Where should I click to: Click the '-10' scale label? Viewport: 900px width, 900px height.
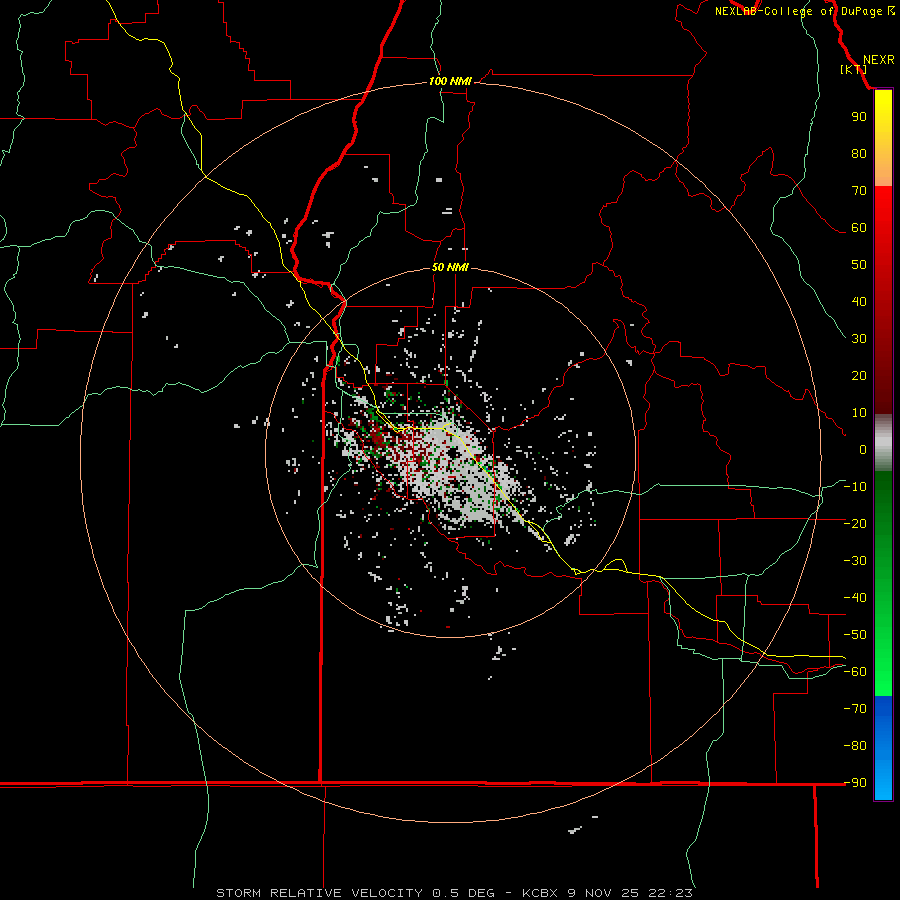pos(855,487)
